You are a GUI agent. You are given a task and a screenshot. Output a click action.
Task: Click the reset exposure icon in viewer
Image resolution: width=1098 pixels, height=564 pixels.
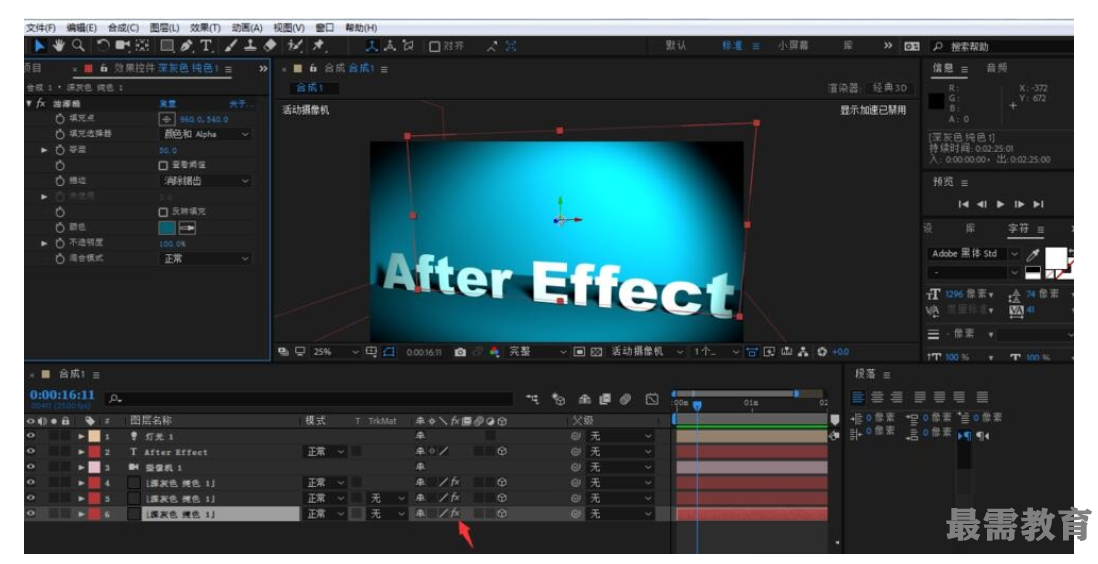(x=822, y=352)
